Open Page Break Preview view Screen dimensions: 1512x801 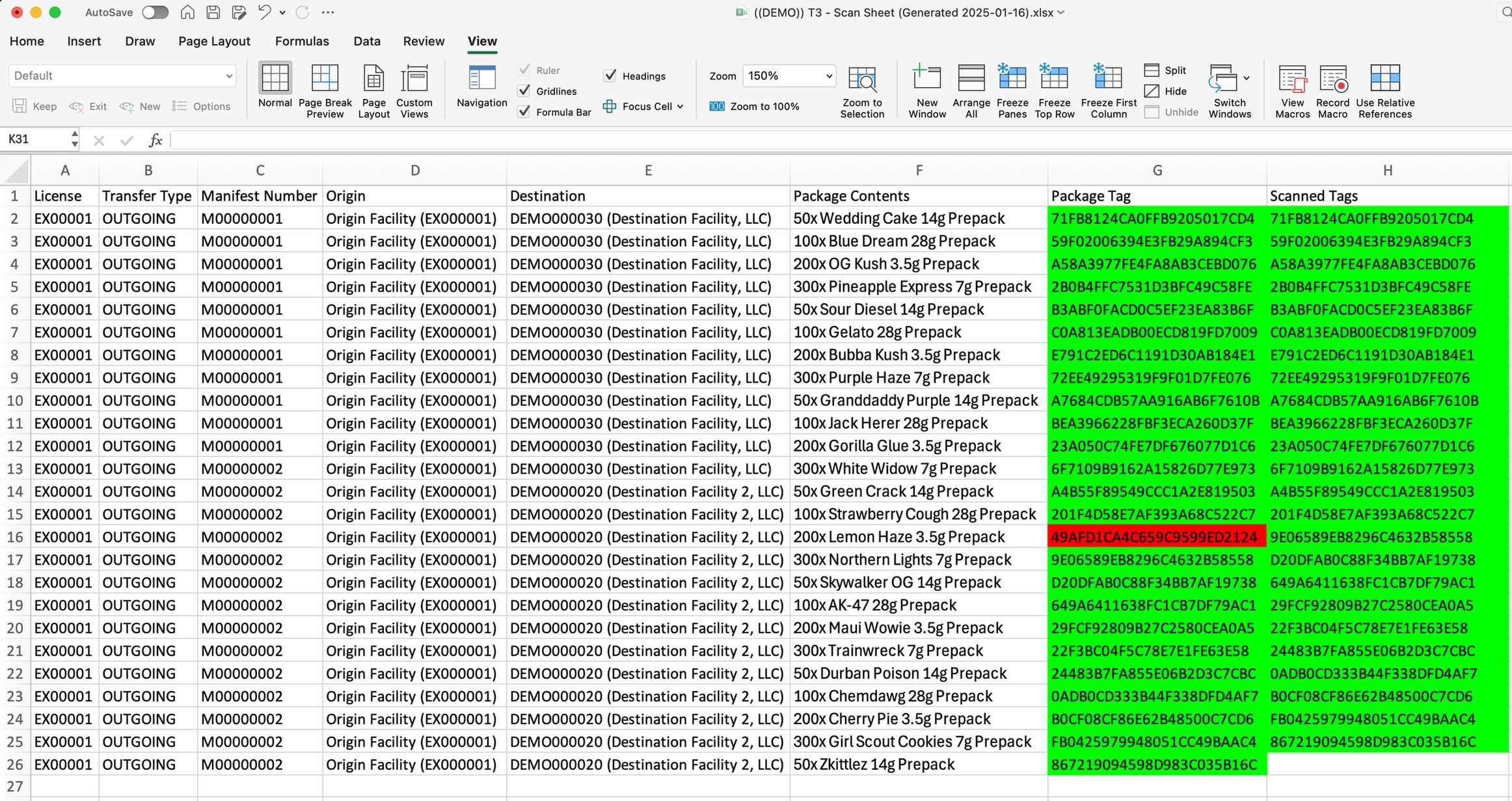point(325,78)
